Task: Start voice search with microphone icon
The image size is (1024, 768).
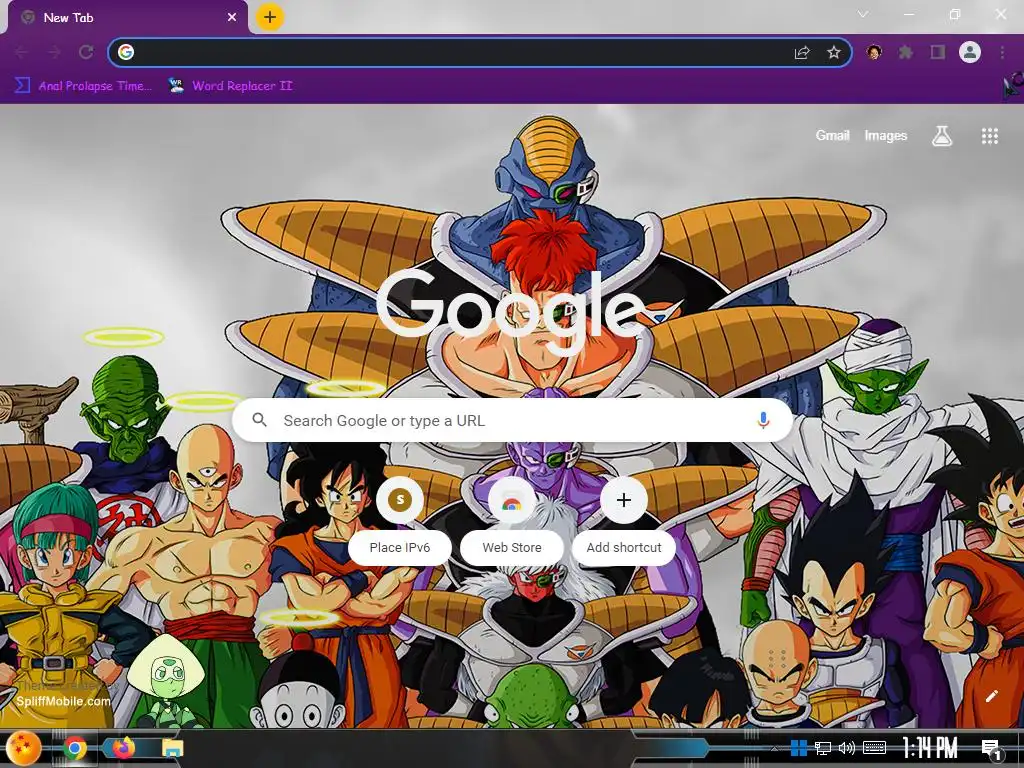Action: (x=763, y=421)
